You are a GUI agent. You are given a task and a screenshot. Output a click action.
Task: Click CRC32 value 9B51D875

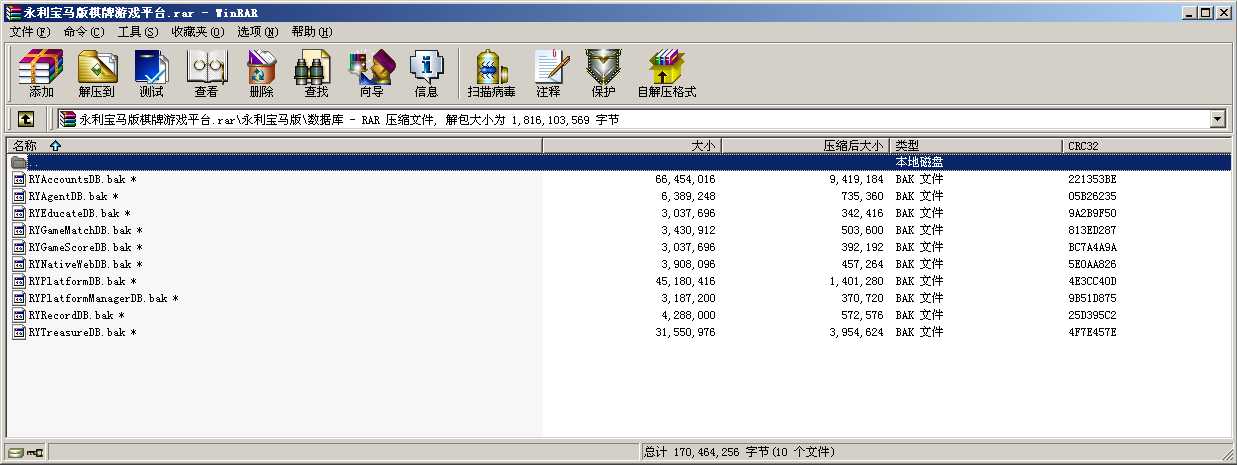pyautogui.click(x=1092, y=298)
